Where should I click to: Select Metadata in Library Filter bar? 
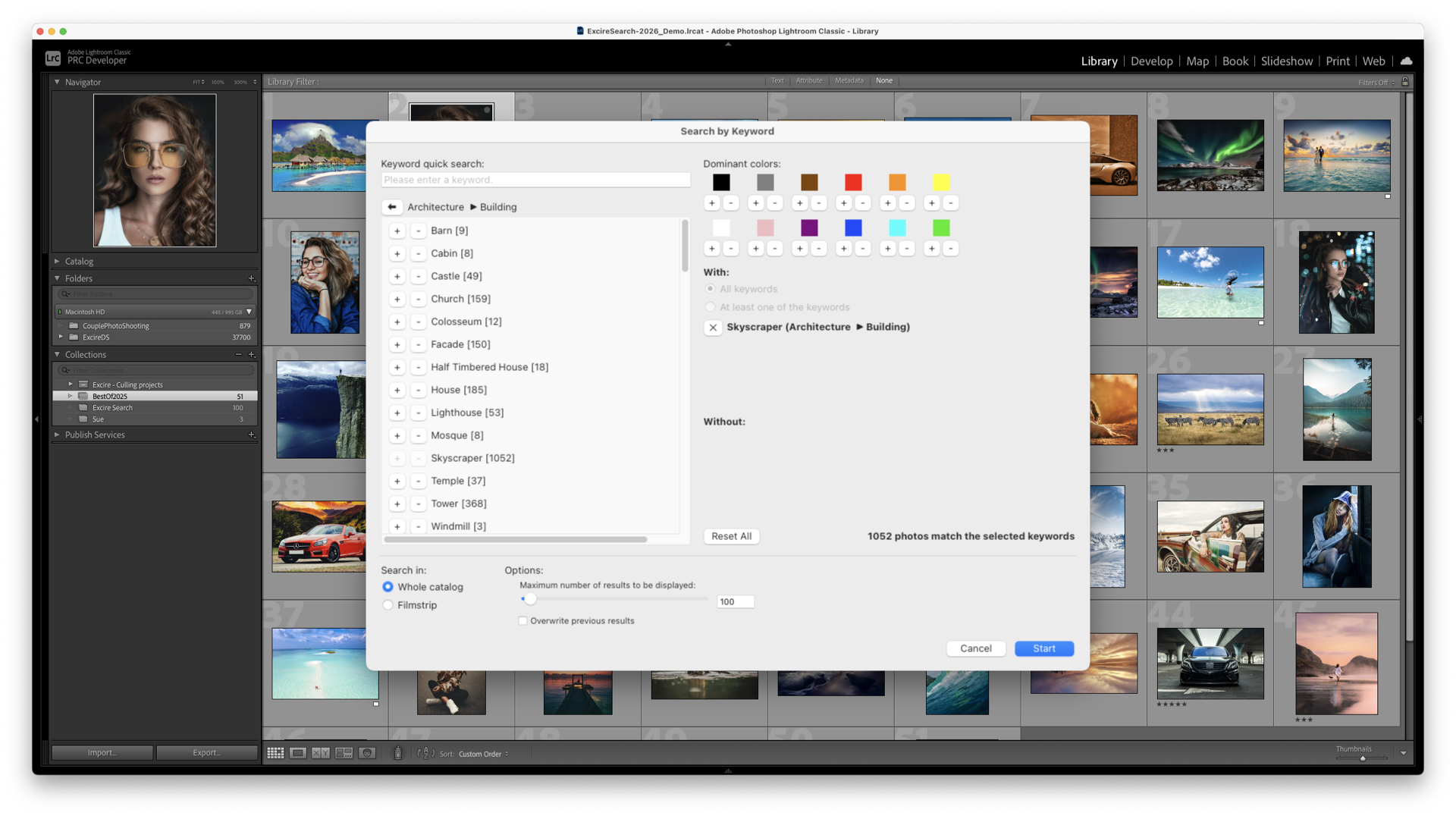[x=849, y=80]
